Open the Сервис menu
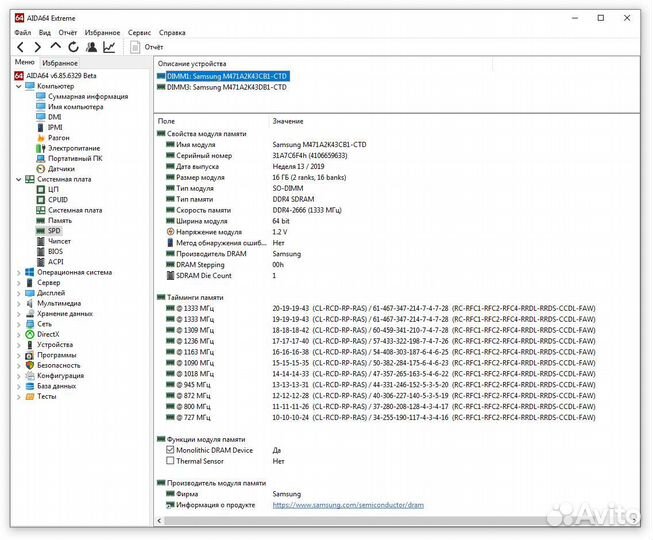The height and width of the screenshot is (540, 653). pos(139,32)
